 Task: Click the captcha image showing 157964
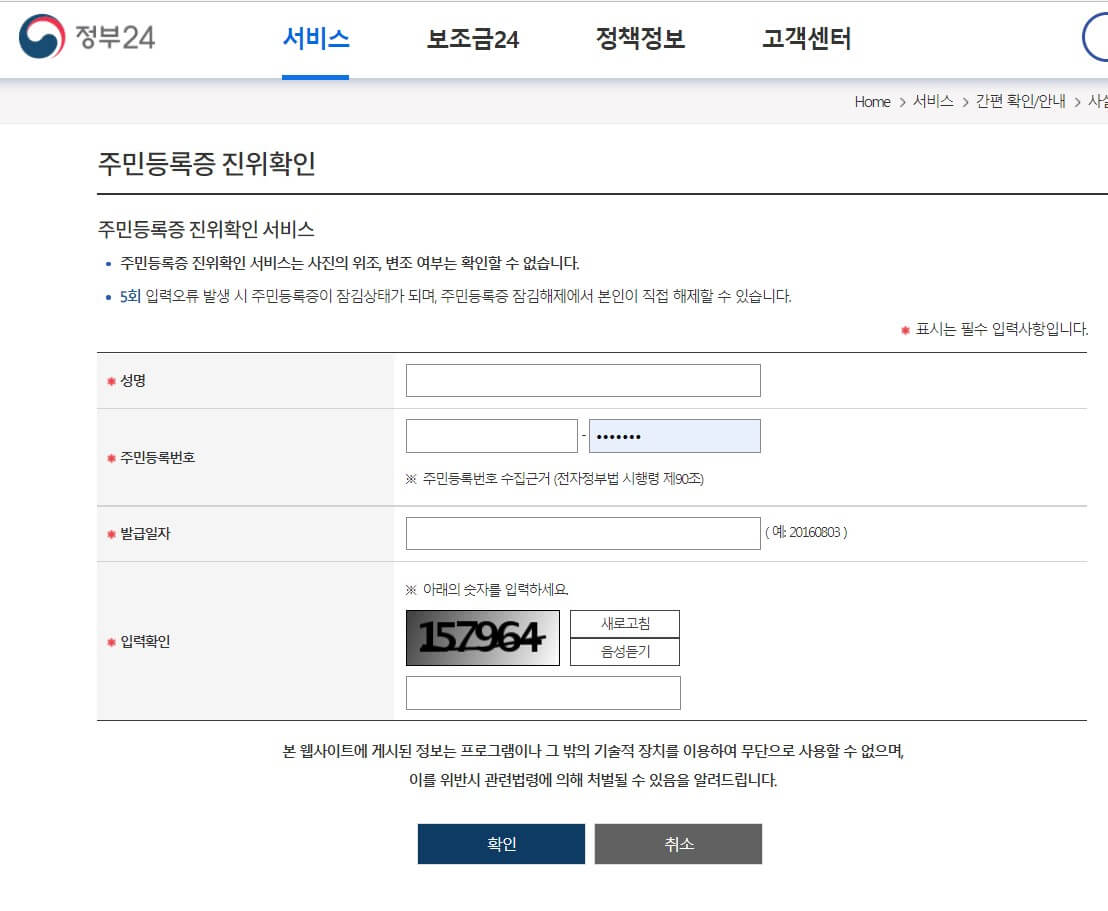pyautogui.click(x=483, y=637)
